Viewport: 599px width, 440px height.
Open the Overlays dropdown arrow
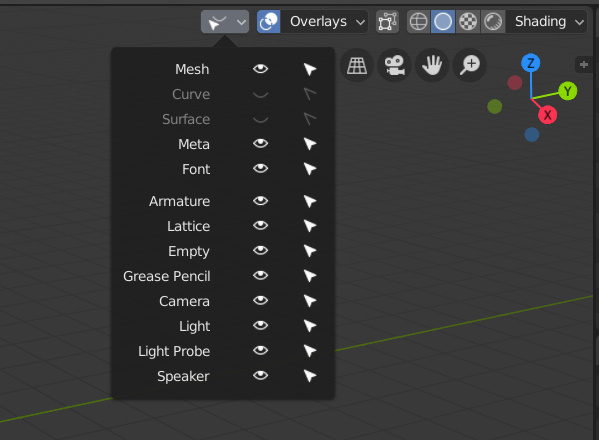coord(360,22)
